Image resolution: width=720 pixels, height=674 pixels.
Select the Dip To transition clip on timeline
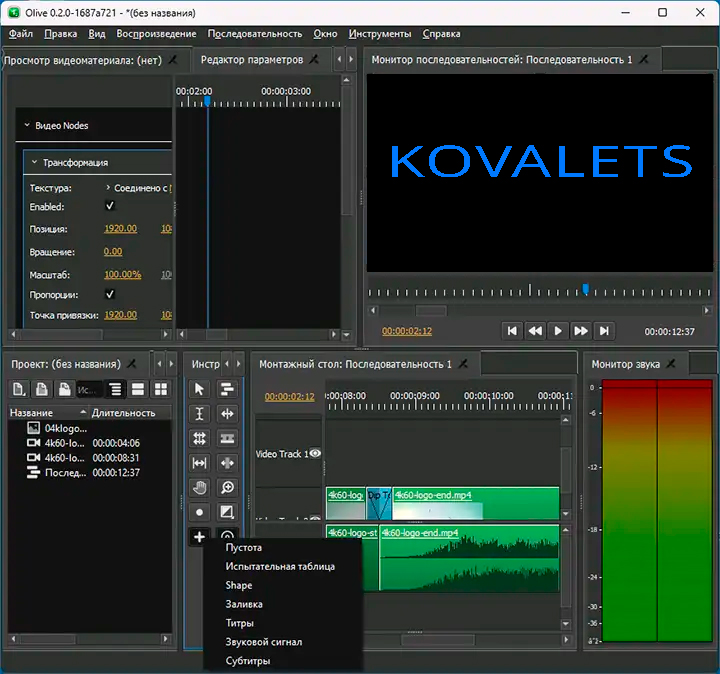[379, 503]
